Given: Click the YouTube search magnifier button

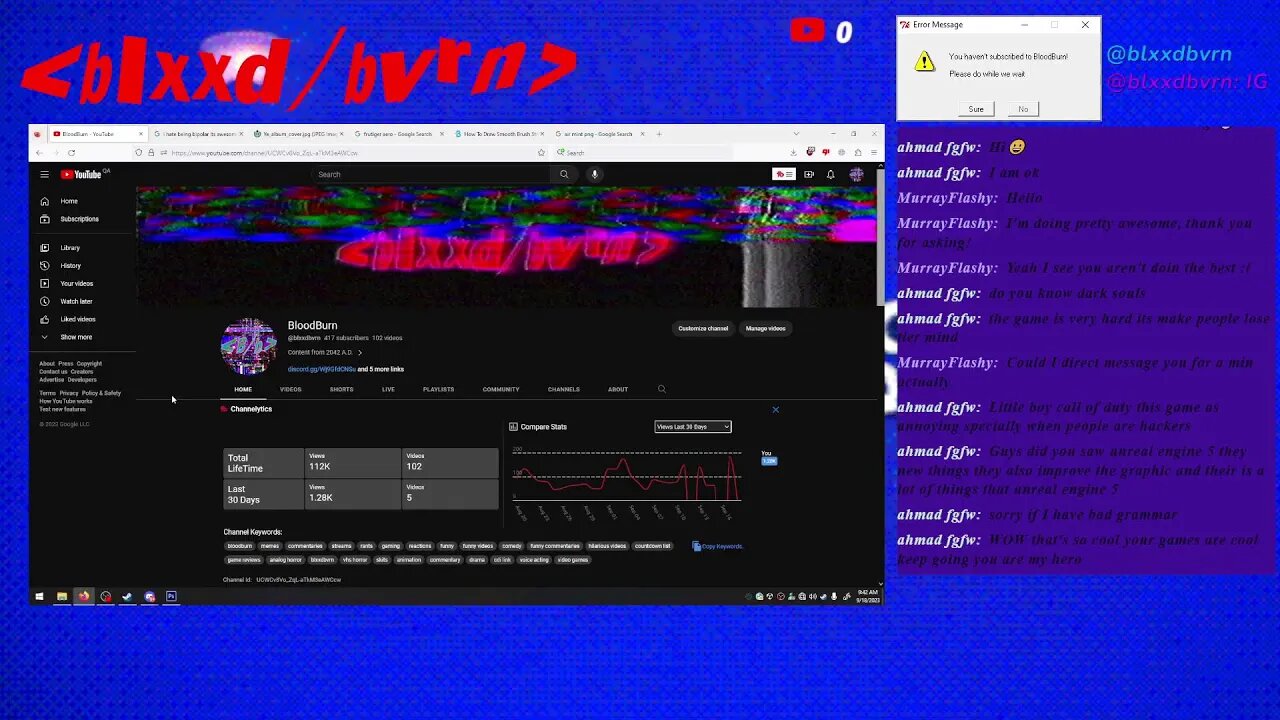Looking at the screenshot, I should point(564,174).
